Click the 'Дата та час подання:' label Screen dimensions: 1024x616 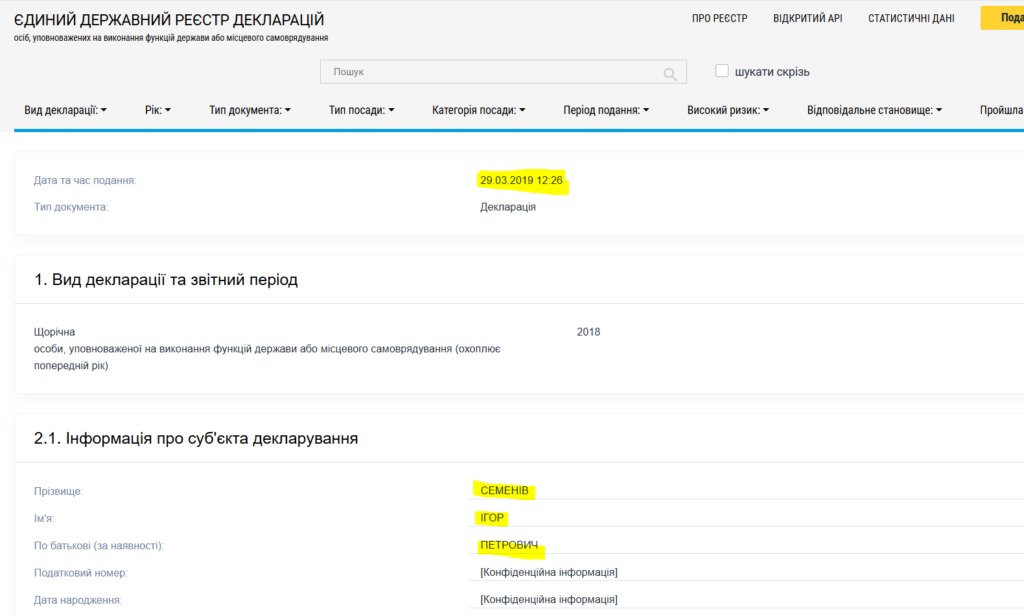pyautogui.click(x=85, y=180)
